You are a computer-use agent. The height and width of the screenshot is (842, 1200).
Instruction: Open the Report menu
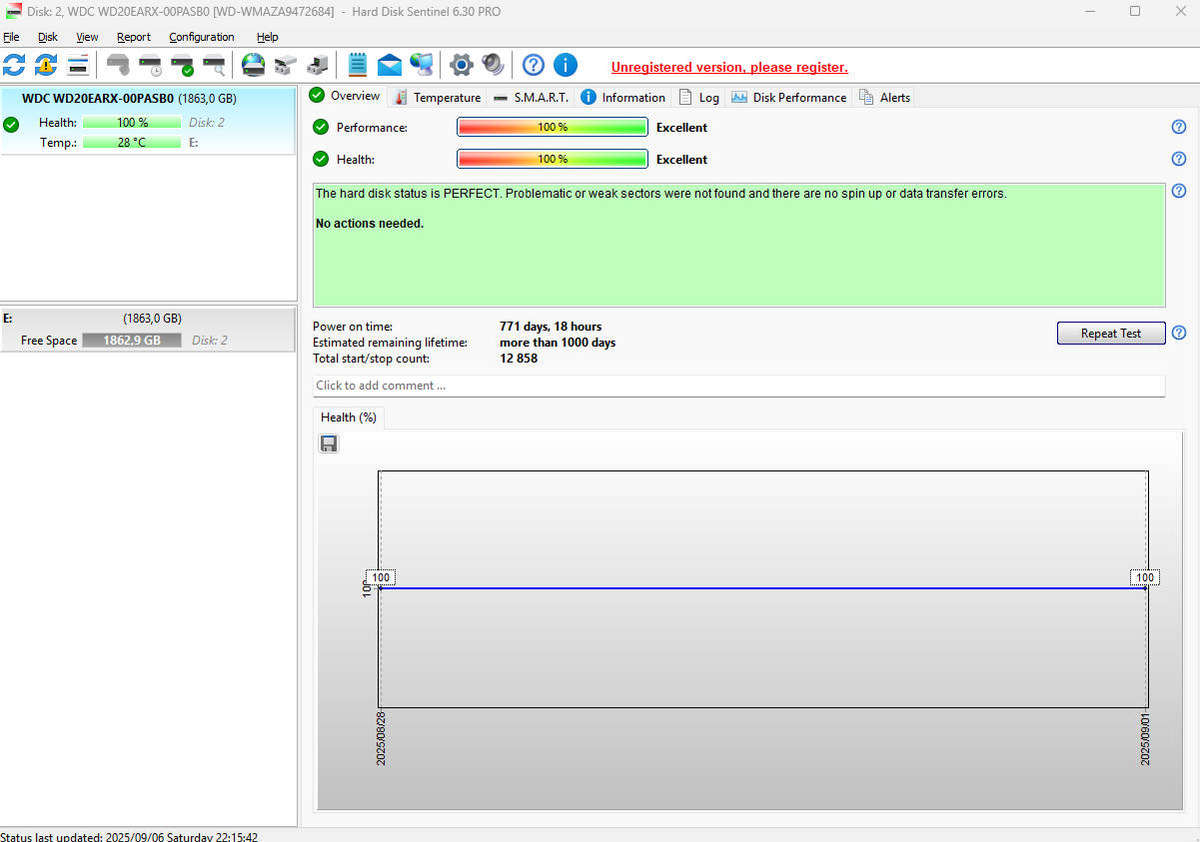click(x=133, y=37)
